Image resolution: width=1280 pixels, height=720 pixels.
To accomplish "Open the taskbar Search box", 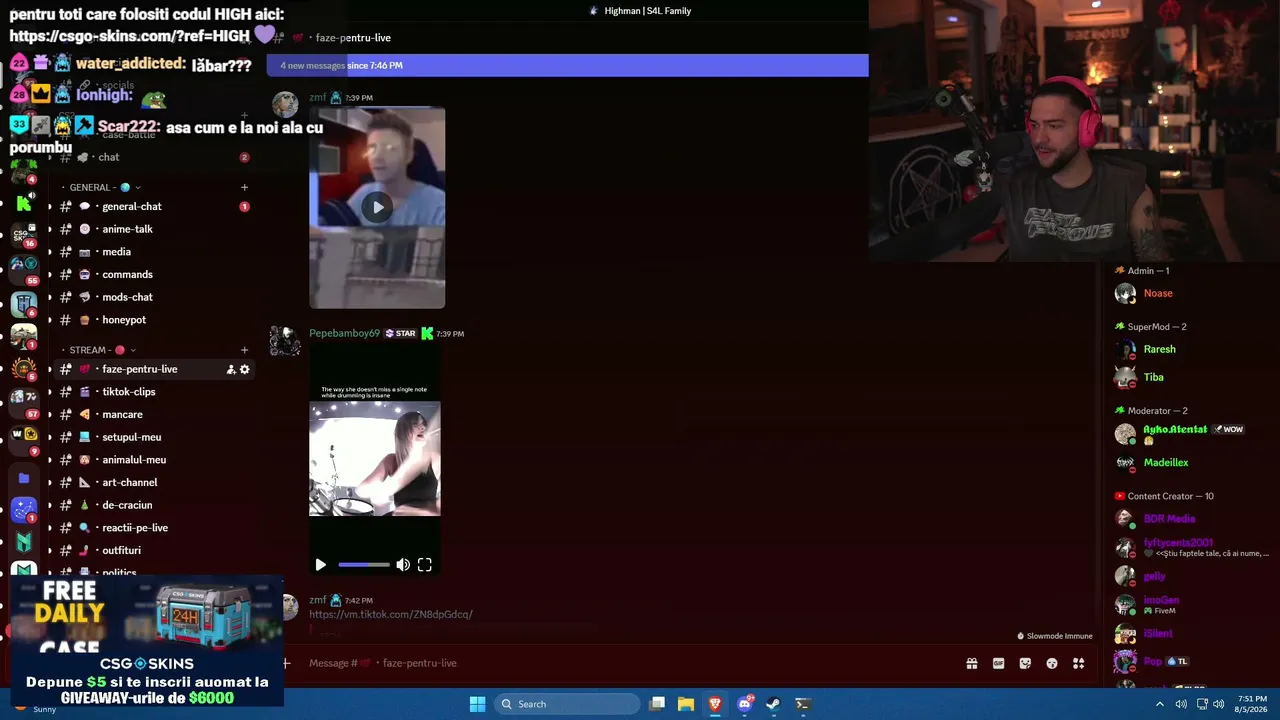I will (568, 704).
